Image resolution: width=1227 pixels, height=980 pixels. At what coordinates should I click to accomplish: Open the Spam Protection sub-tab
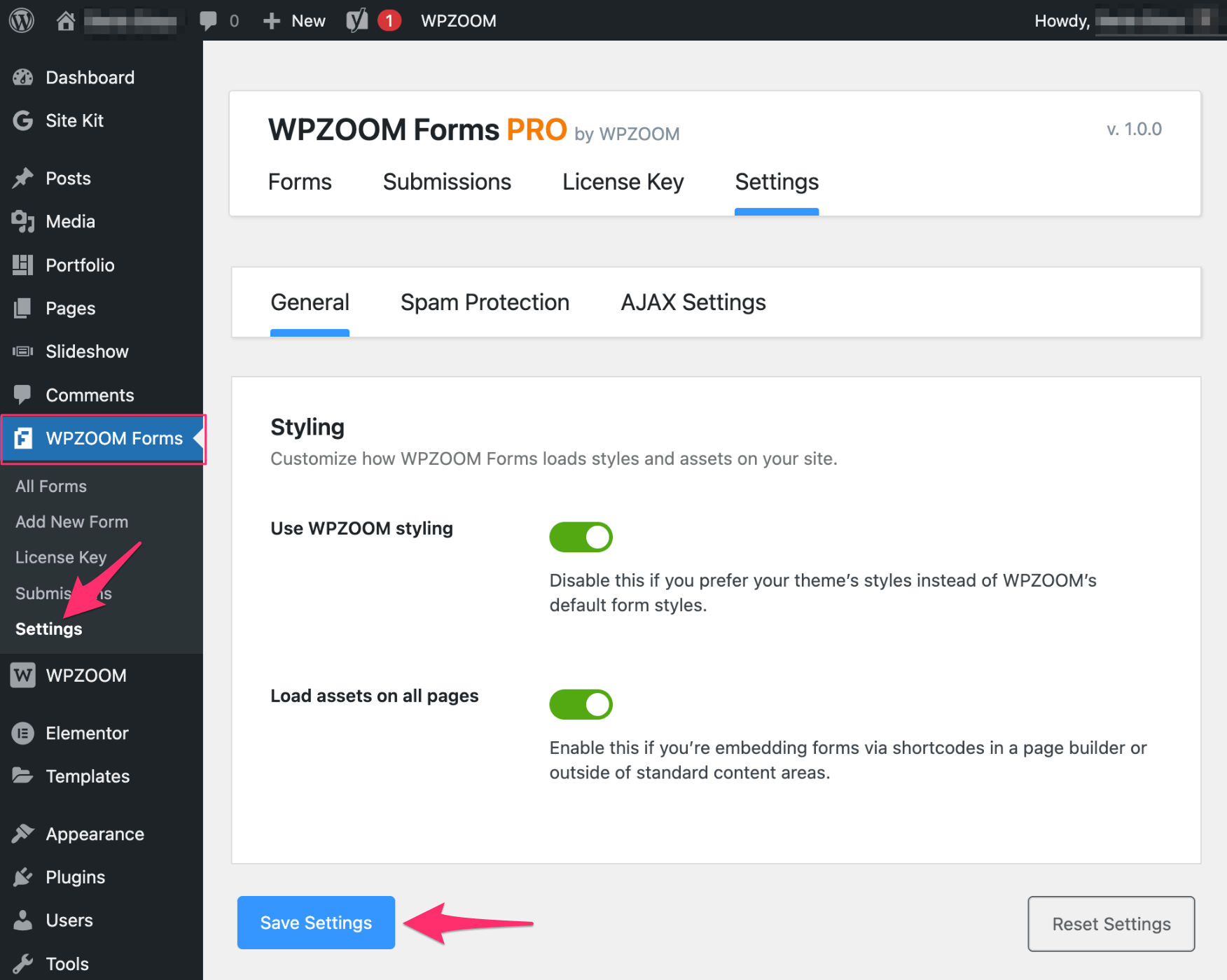485,302
